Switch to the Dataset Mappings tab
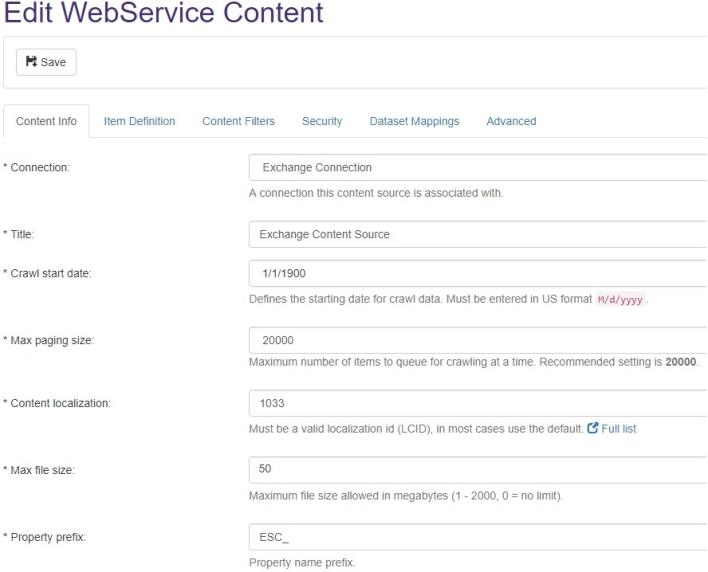The image size is (708, 572). pyautogui.click(x=414, y=121)
